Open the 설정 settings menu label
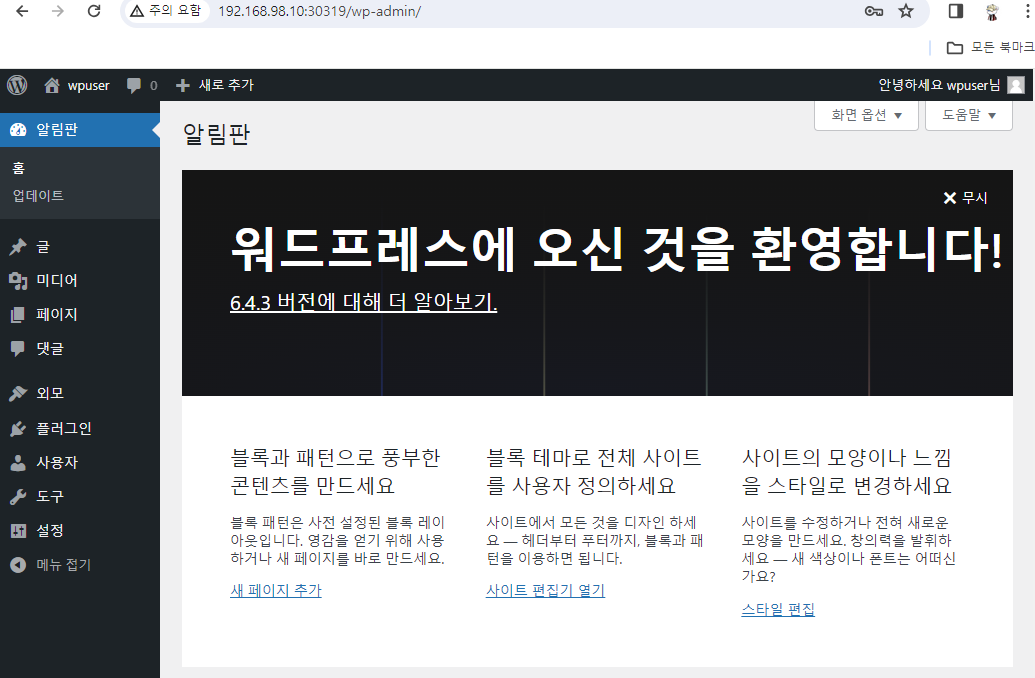 click(x=50, y=531)
